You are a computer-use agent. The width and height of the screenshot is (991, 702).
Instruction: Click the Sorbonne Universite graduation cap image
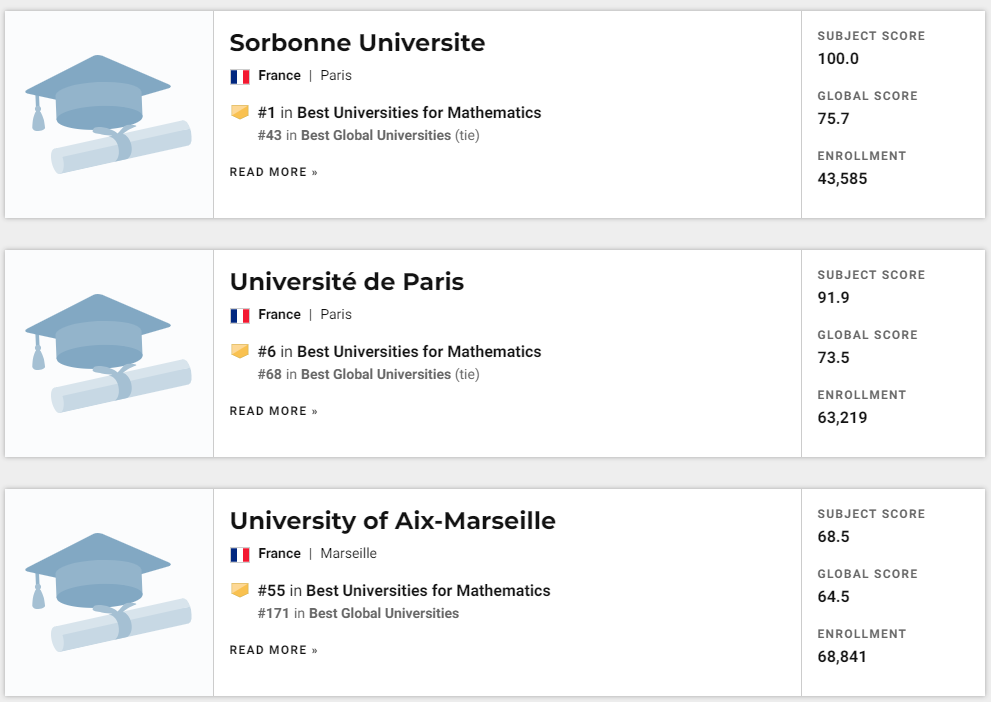click(x=108, y=114)
